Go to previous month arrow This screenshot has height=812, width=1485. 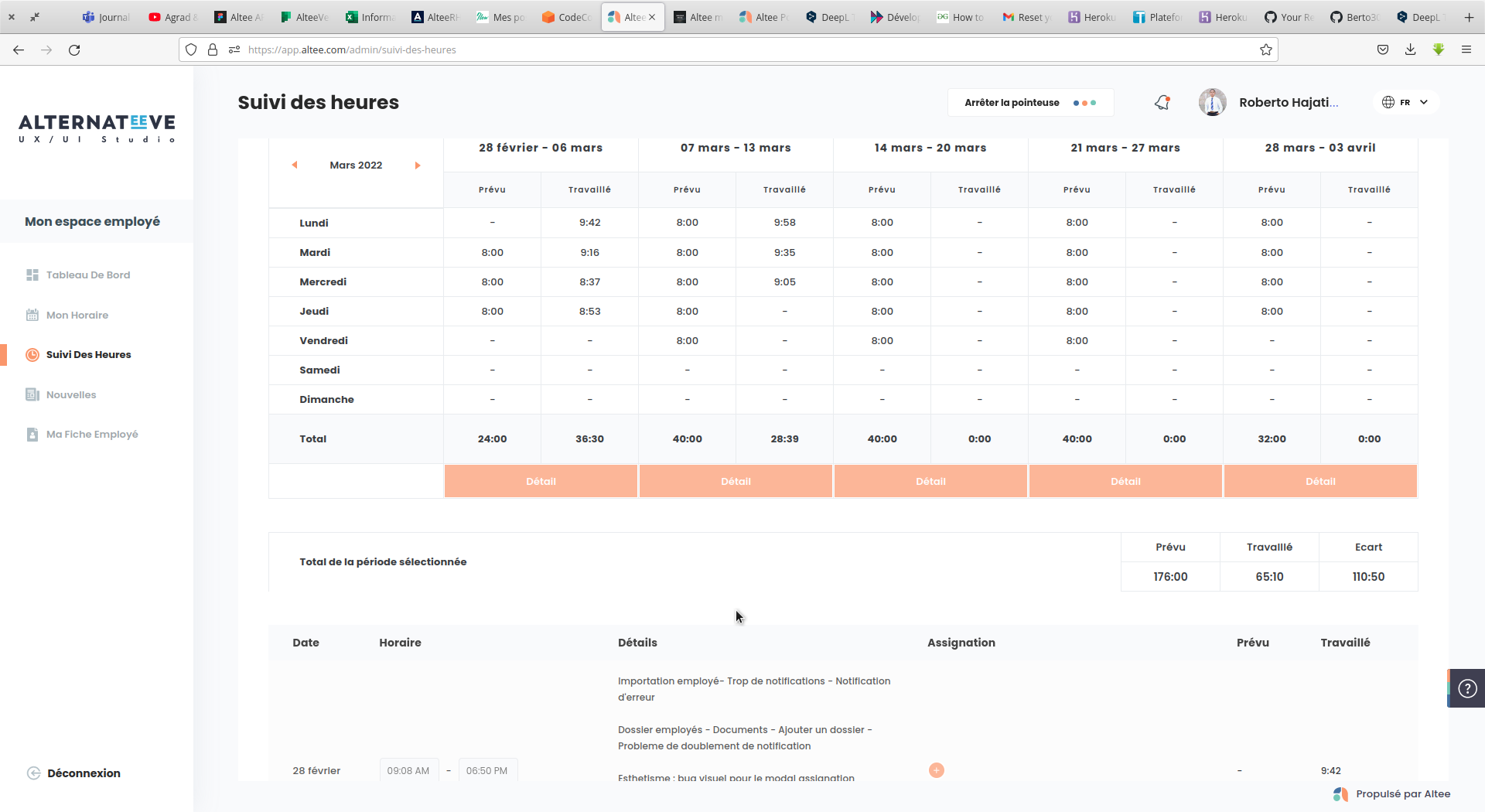click(x=295, y=165)
